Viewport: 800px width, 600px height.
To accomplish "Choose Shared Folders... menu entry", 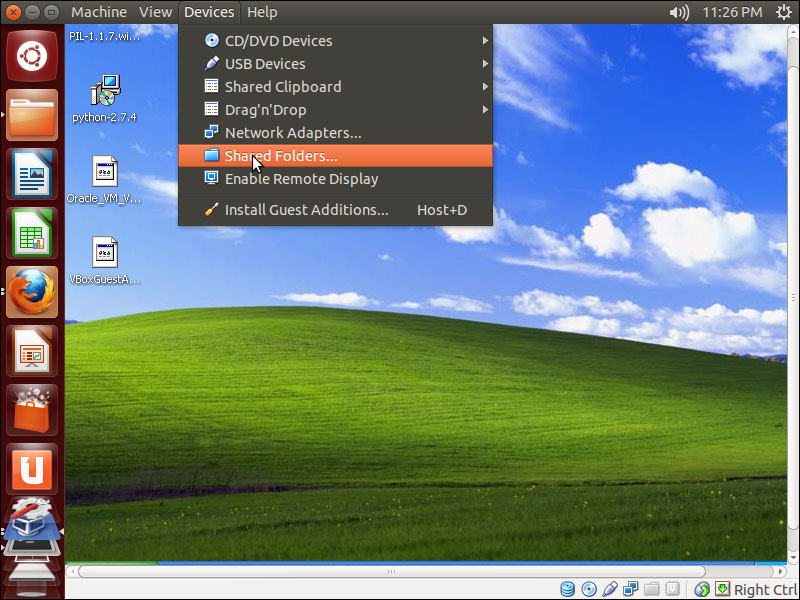I will 336,156.
